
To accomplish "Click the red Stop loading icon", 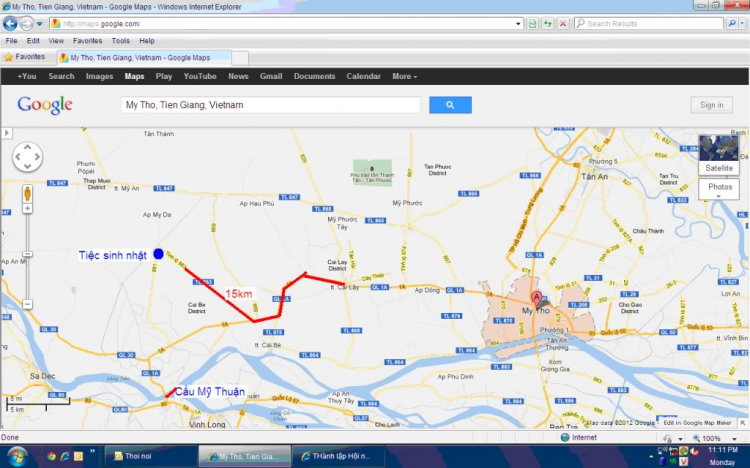I will tap(563, 23).
